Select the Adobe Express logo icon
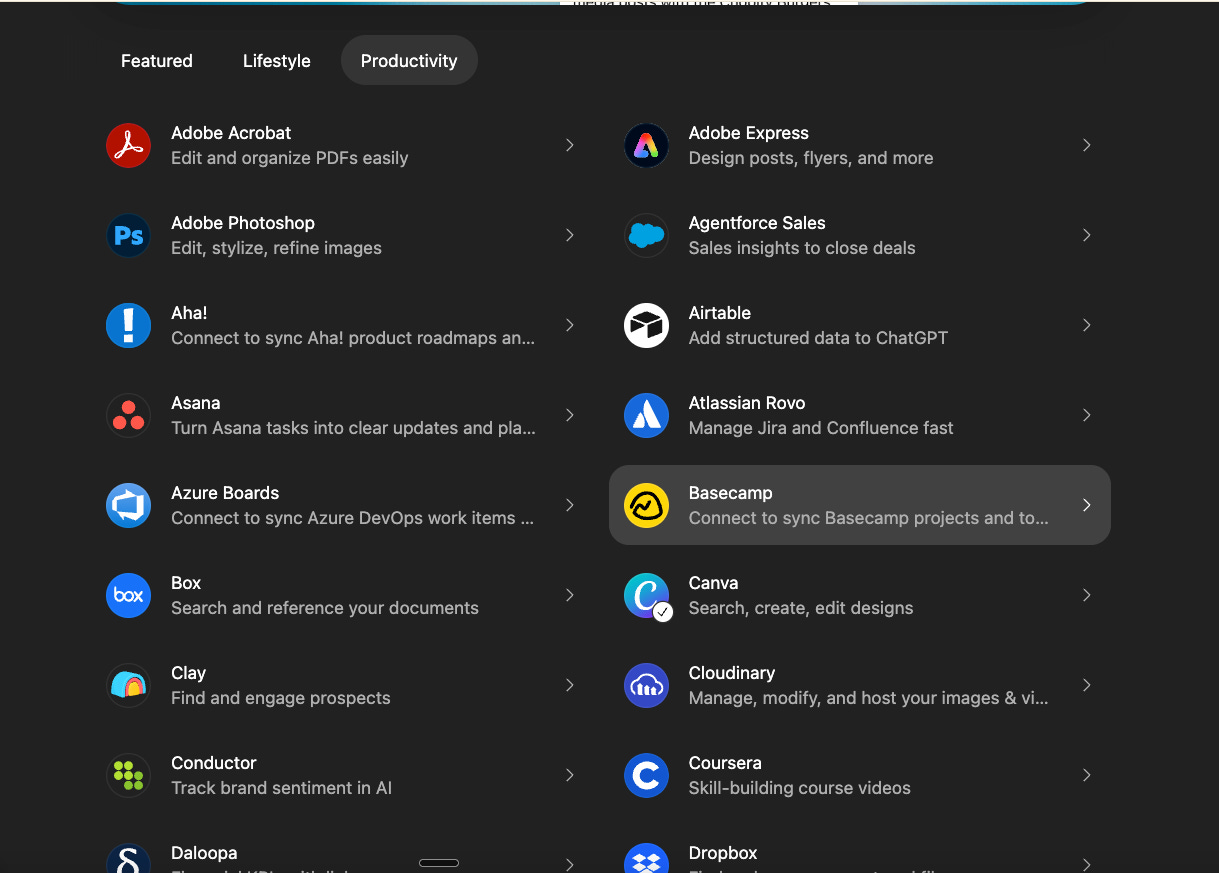 pos(646,145)
